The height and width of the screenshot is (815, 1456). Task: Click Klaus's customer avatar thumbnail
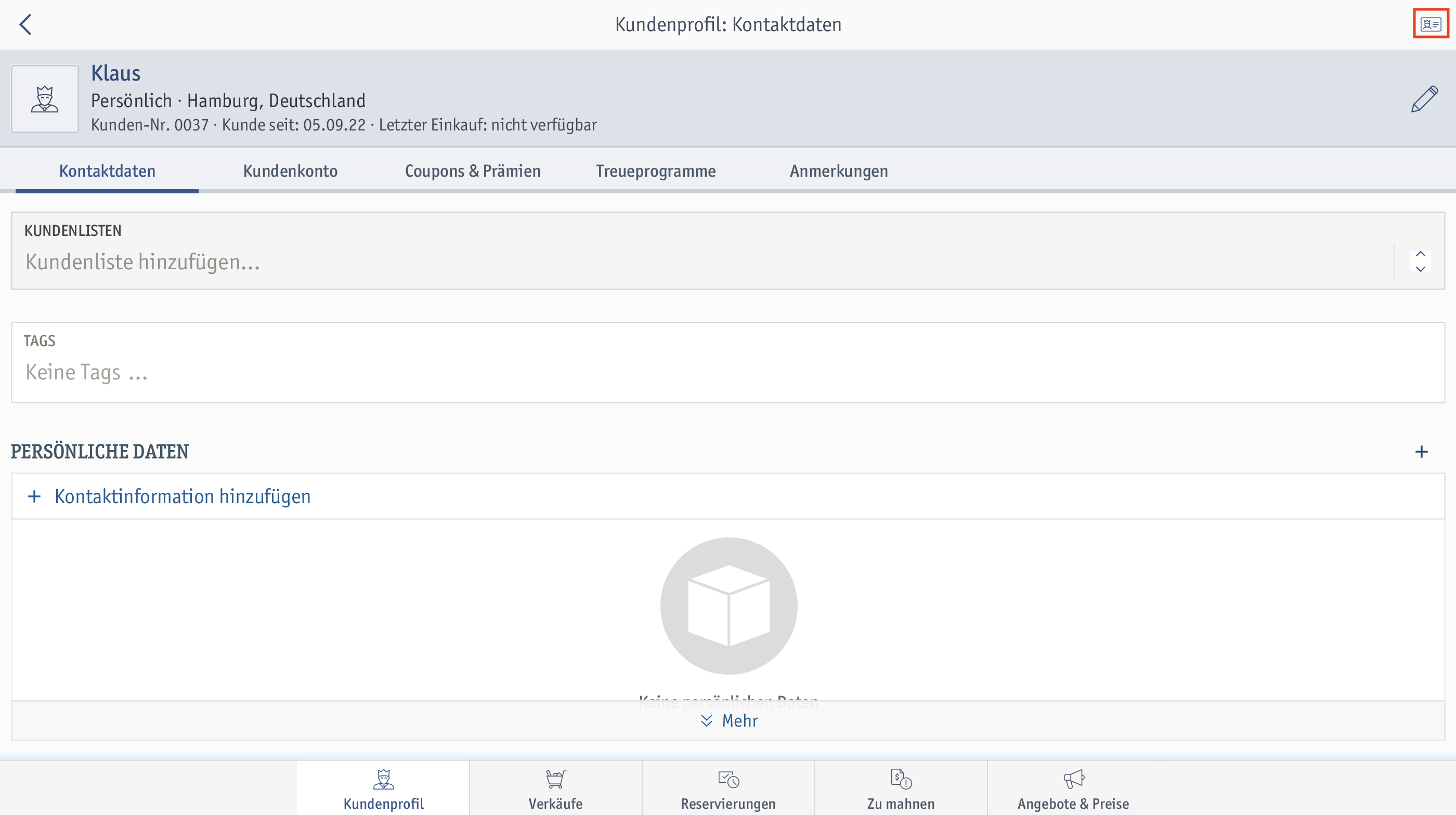coord(45,99)
